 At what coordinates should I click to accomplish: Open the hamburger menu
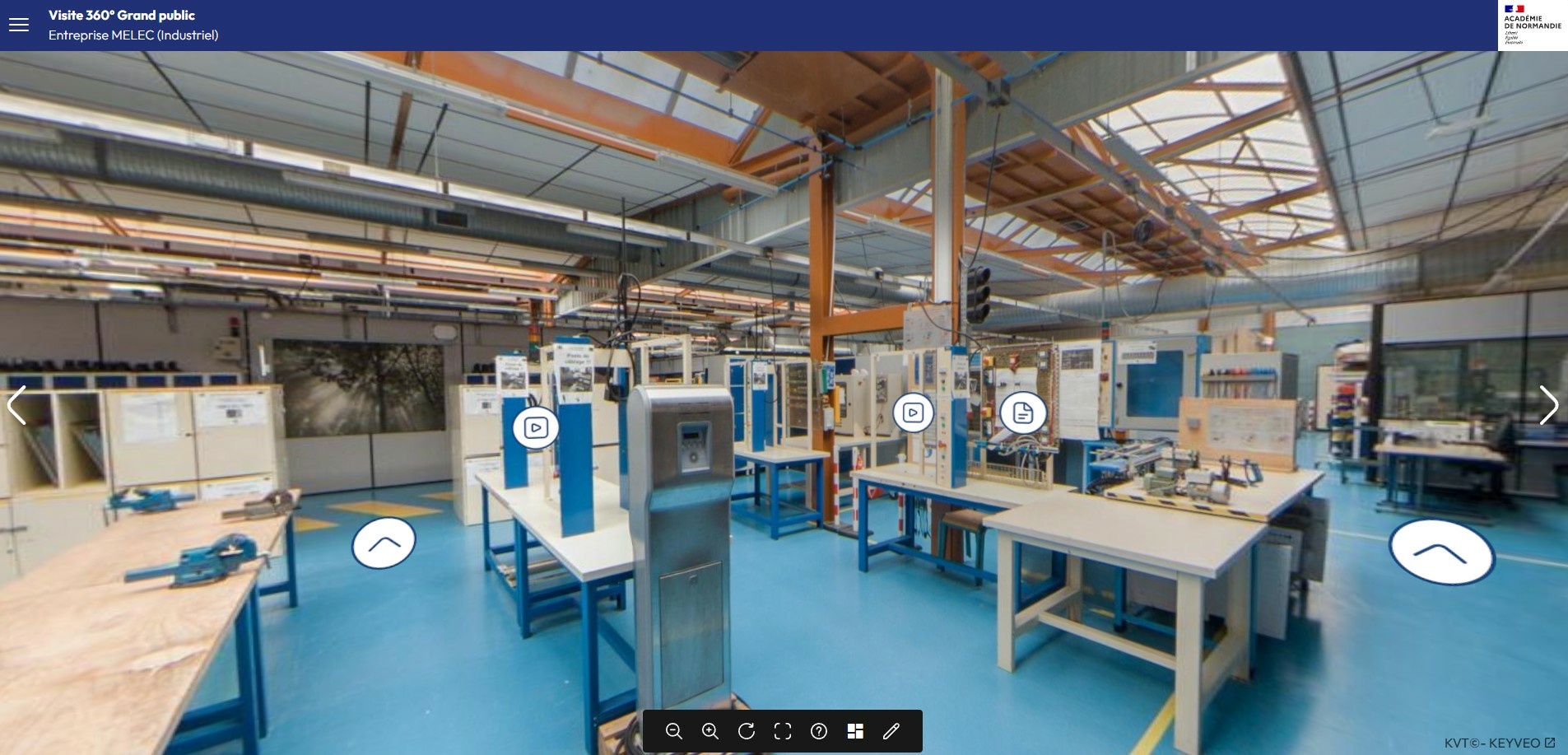pos(18,25)
